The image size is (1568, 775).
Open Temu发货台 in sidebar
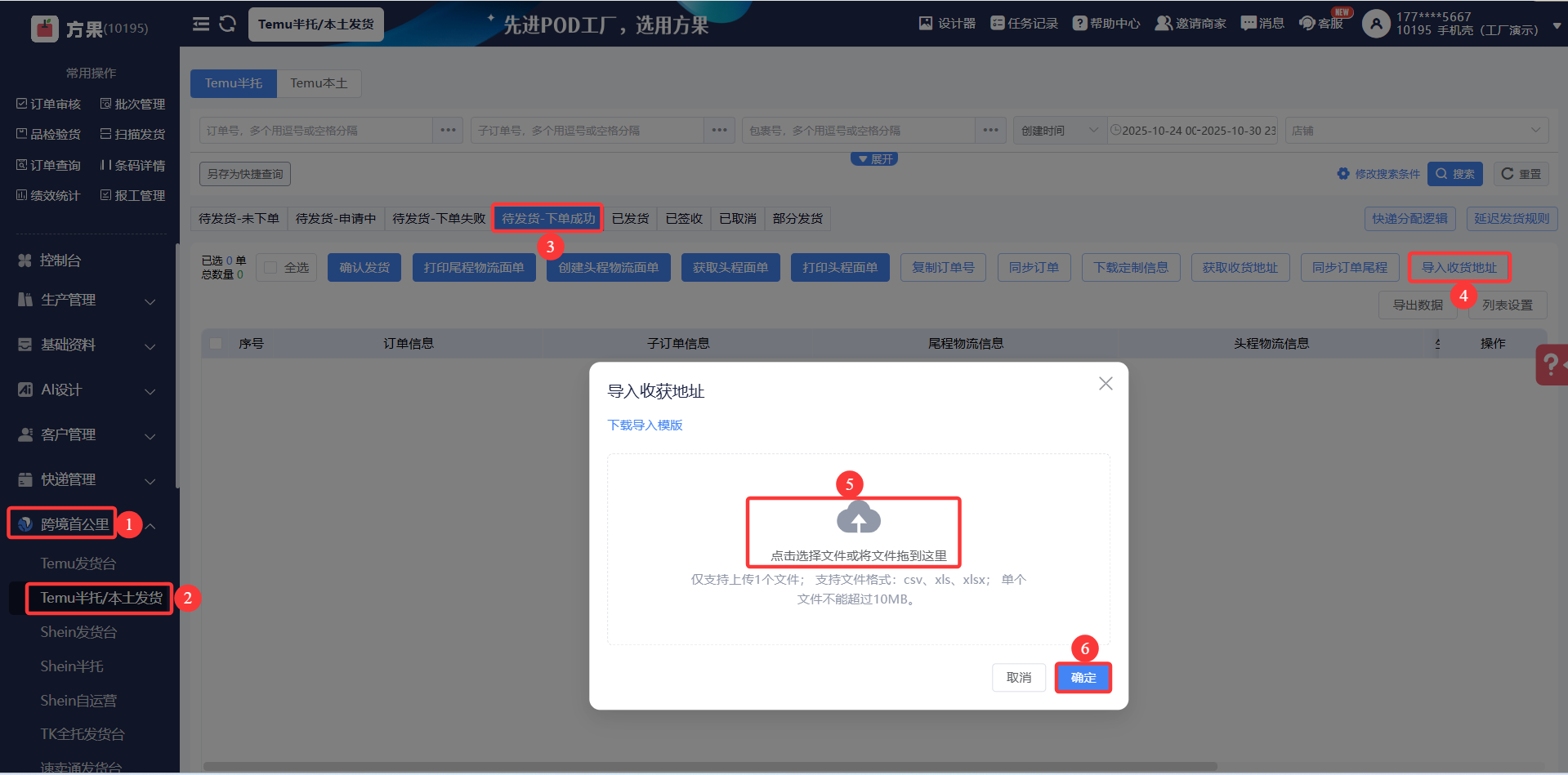pyautogui.click(x=78, y=563)
